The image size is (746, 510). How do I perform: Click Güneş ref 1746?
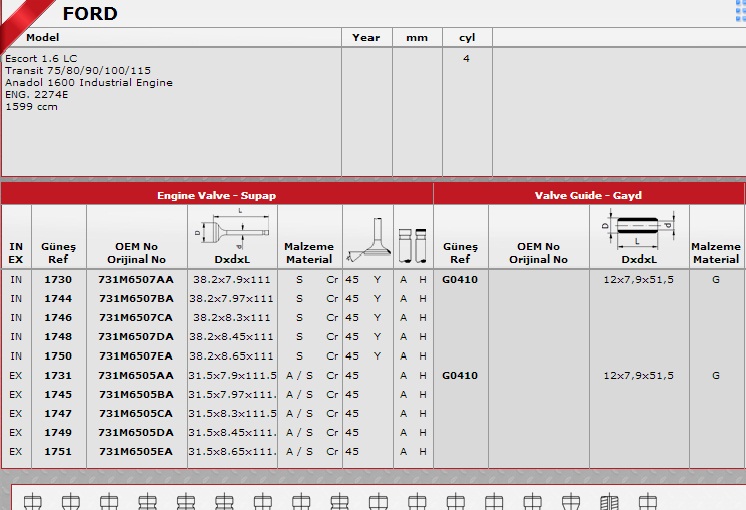point(58,318)
